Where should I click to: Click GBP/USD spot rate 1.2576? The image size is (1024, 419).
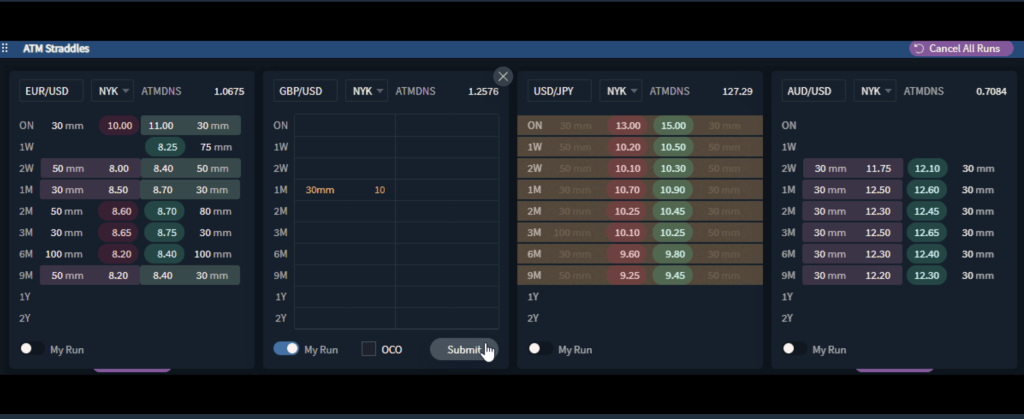pyautogui.click(x=483, y=91)
